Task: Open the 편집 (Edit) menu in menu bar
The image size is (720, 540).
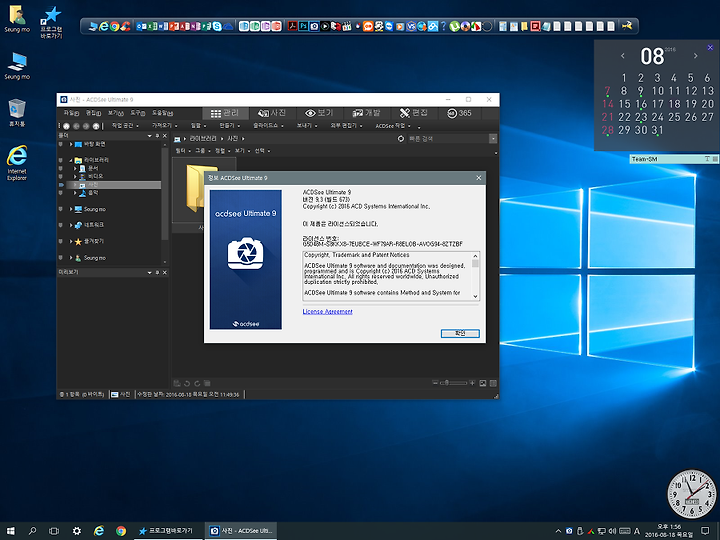Action: click(x=93, y=113)
